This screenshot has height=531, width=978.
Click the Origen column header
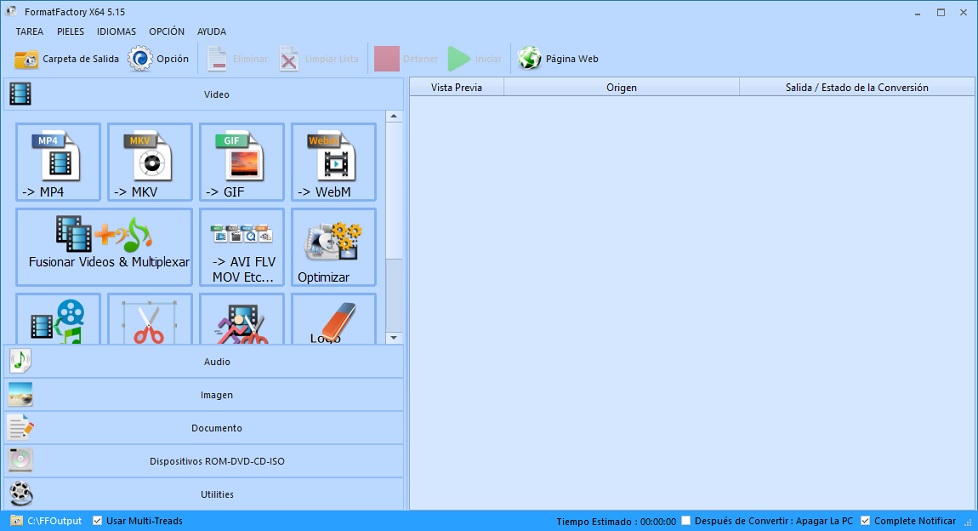click(x=621, y=87)
